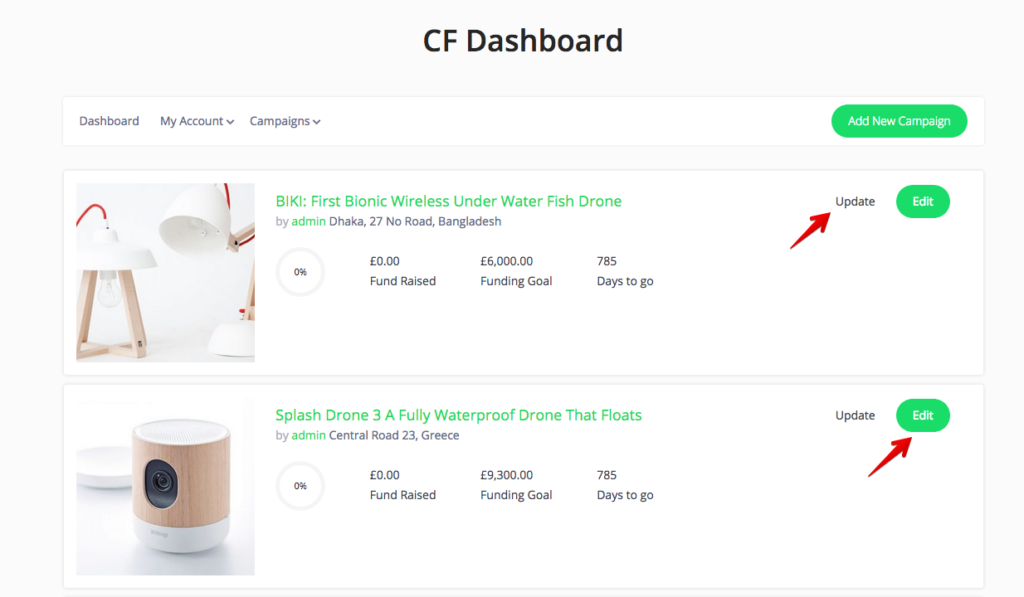Click admin author link under BIKI campaign
Screen dimensions: 1024x597
308,221
